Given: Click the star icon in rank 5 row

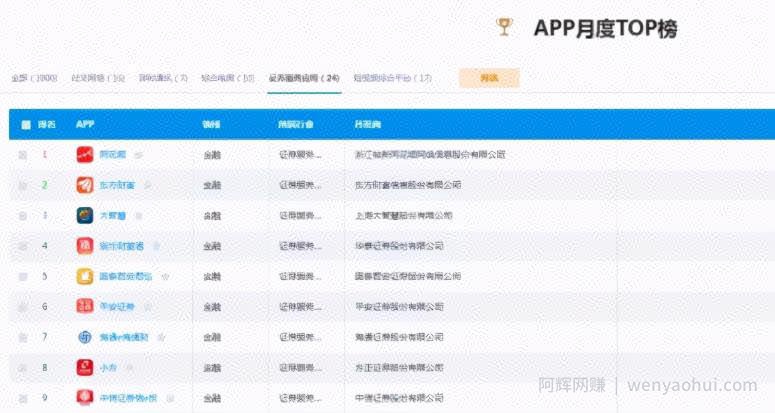Looking at the screenshot, I should coord(165,277).
